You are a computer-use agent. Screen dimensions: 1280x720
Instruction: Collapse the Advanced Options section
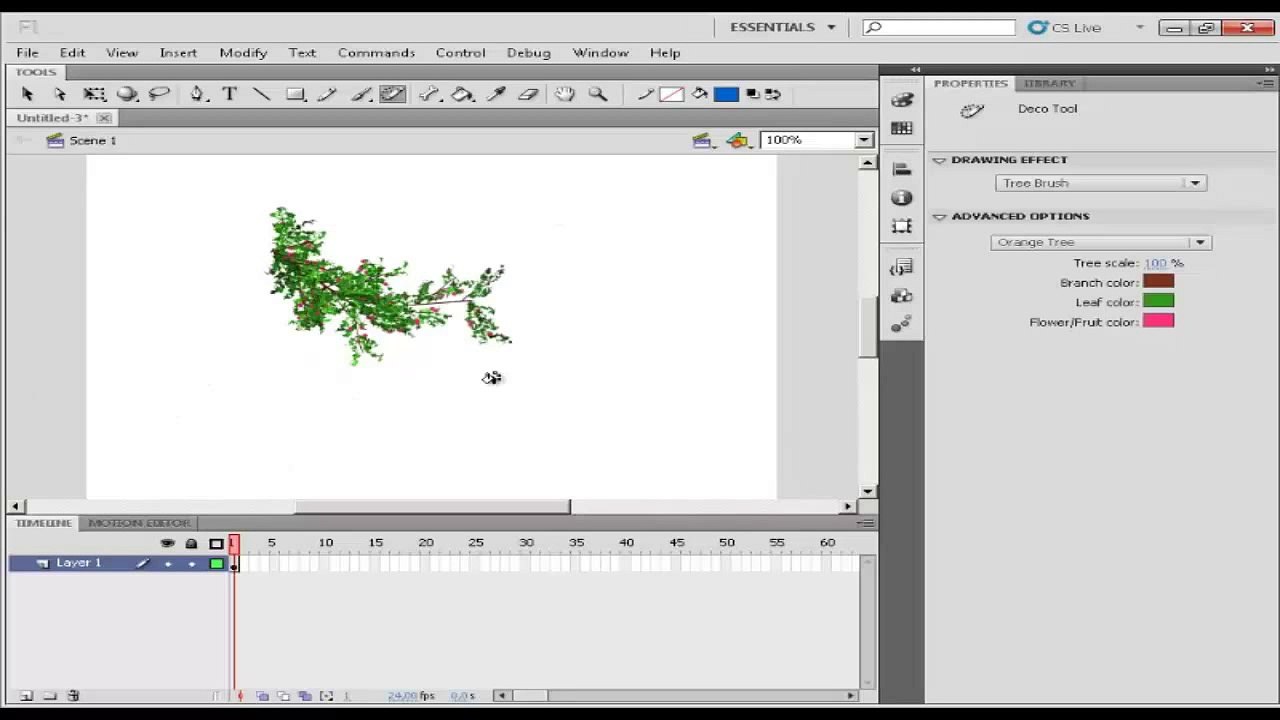(939, 216)
